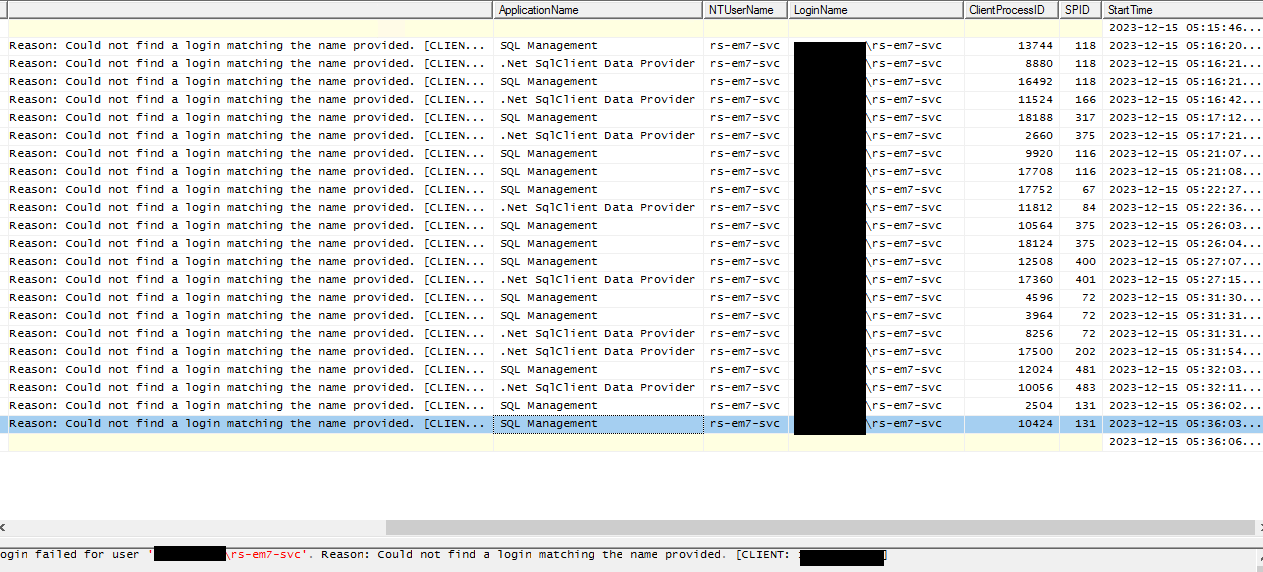This screenshot has width=1263, height=572.
Task: Select StartTime cell 2023-12-15 05:16:42
Action: 1182,99
